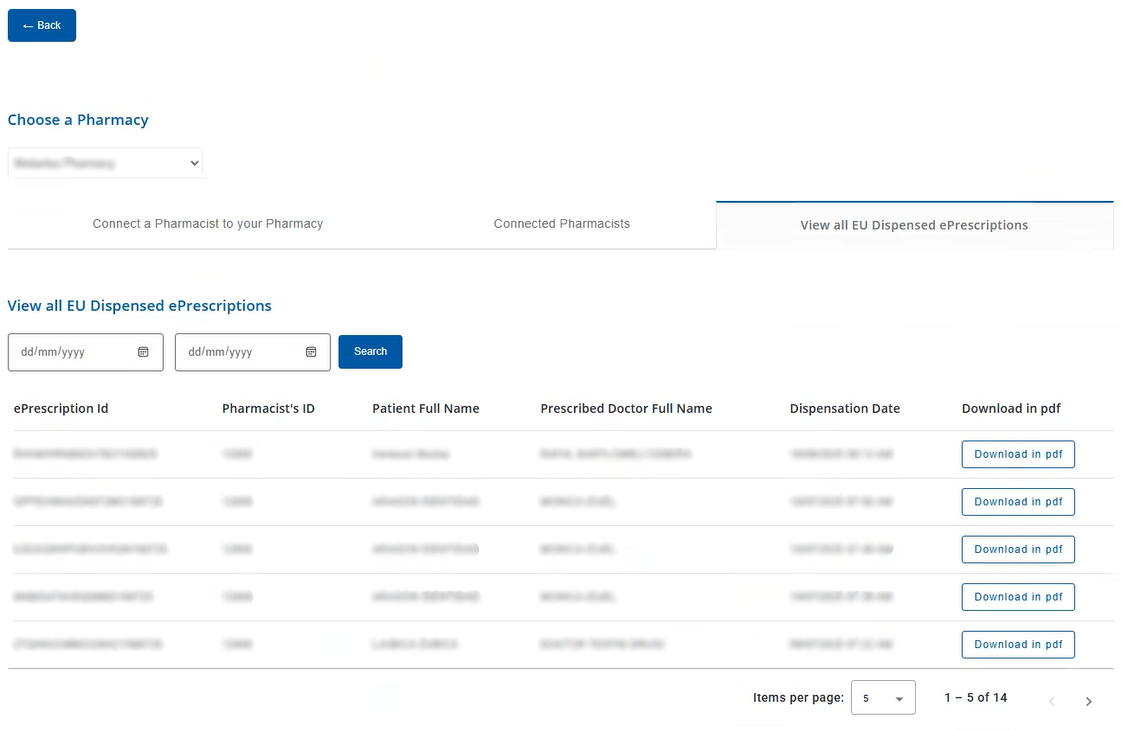The width and height of the screenshot is (1126, 730).
Task: Go to next page of results
Action: click(x=1088, y=702)
